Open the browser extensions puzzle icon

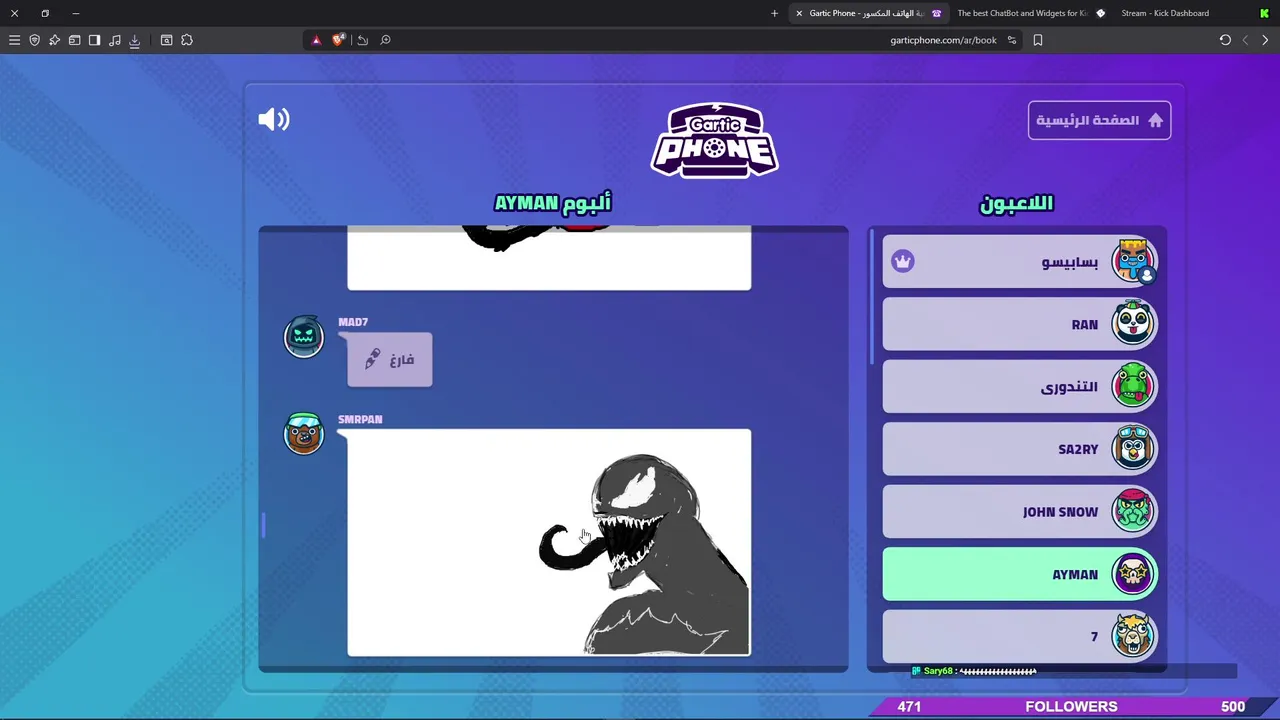tap(186, 40)
